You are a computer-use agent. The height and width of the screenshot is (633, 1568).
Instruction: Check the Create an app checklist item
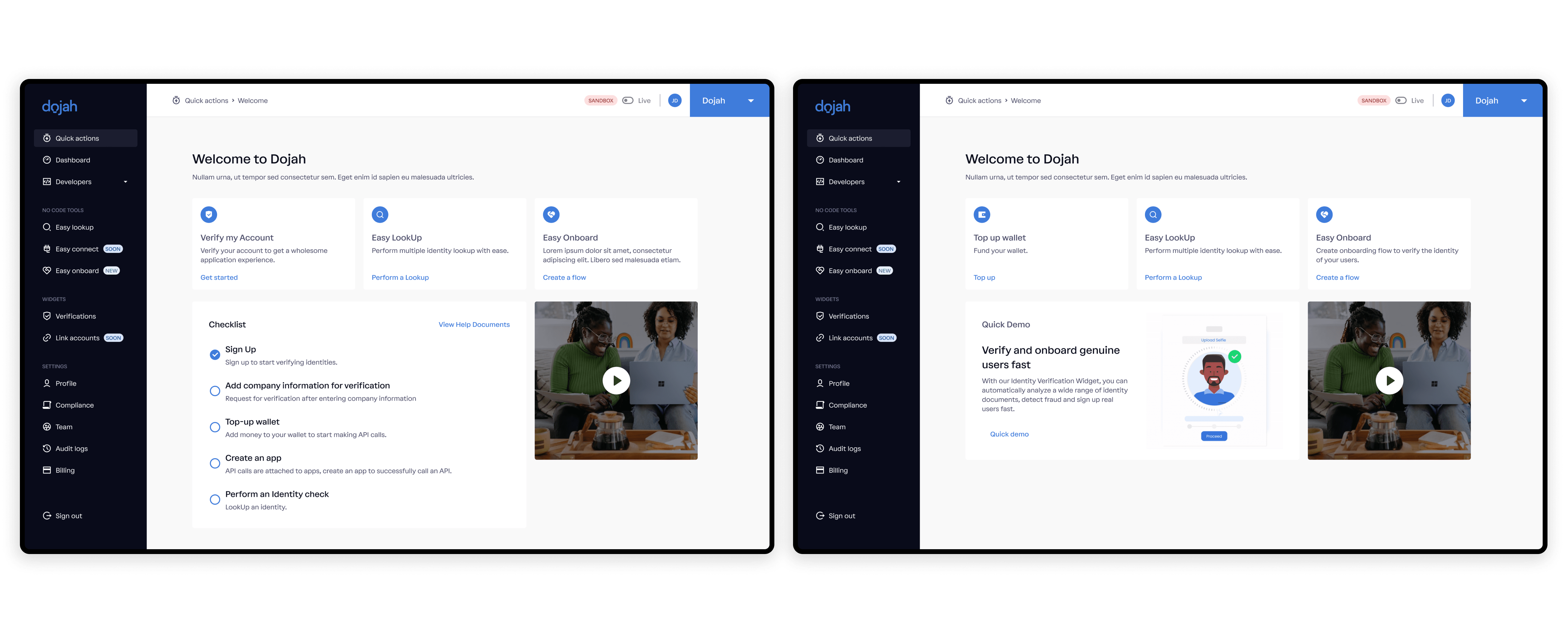(x=215, y=463)
